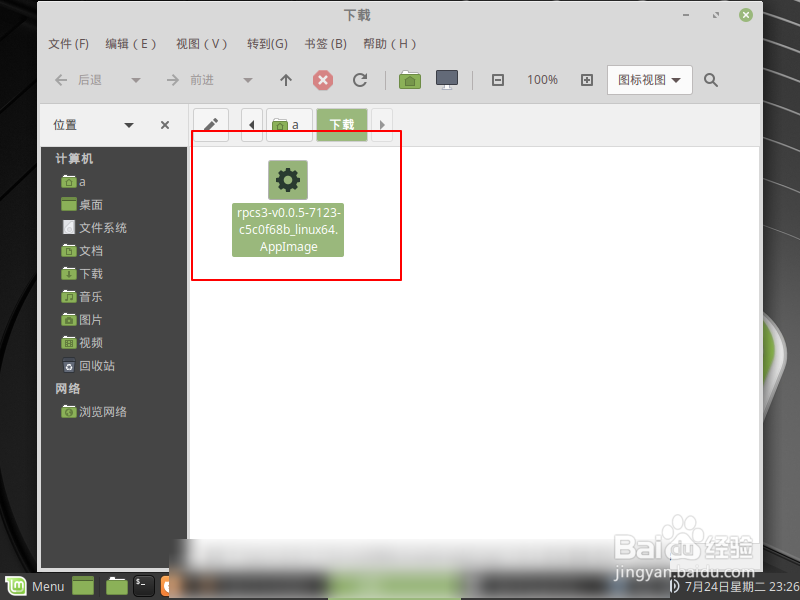Viewport: 800px width, 600px height.
Task: Launch the terminal from the taskbar
Action: (143, 586)
